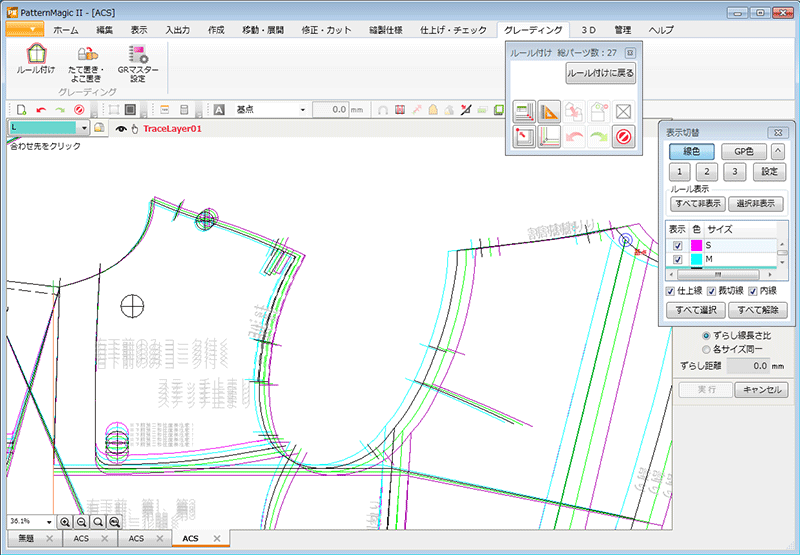
Task: Select the orange set-square tool icon
Action: pyautogui.click(x=549, y=112)
